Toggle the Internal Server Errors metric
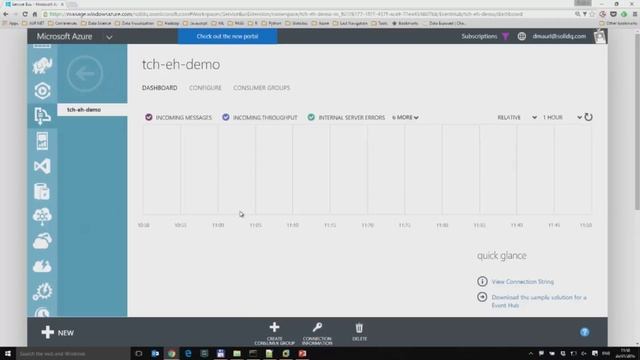640x360 pixels. [311, 117]
